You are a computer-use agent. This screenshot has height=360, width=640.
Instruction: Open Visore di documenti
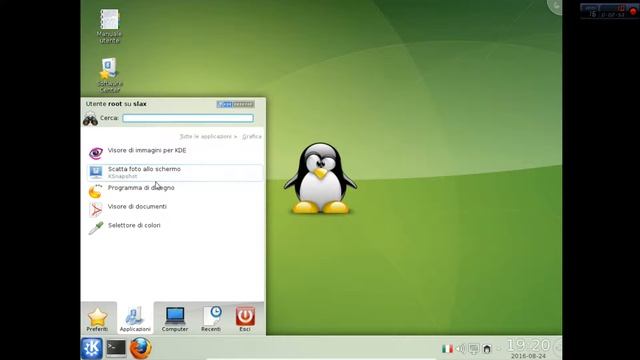click(175, 210)
